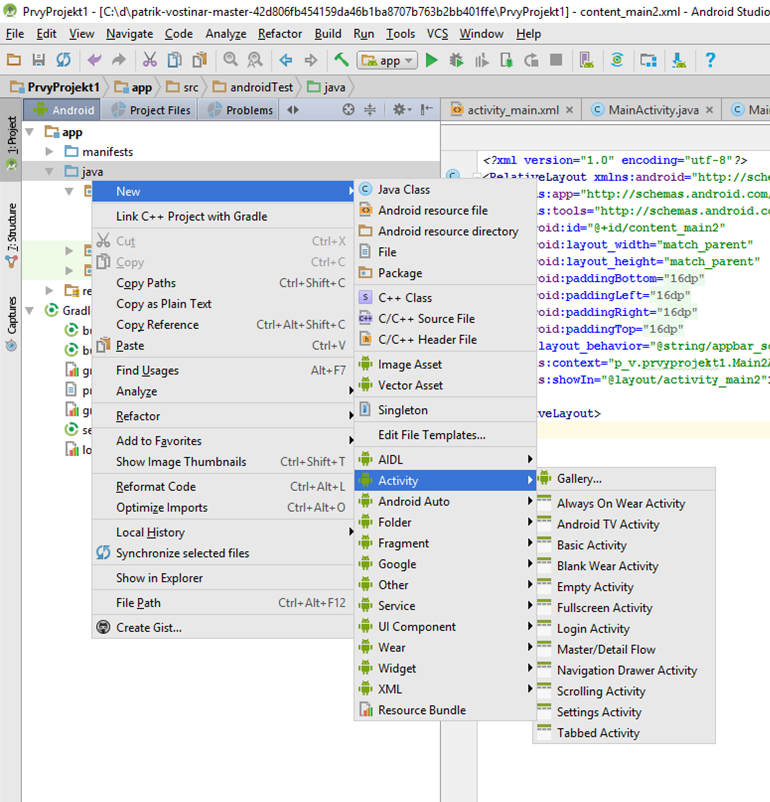
Task: Click the Paste toolbar icon
Action: pos(200,60)
